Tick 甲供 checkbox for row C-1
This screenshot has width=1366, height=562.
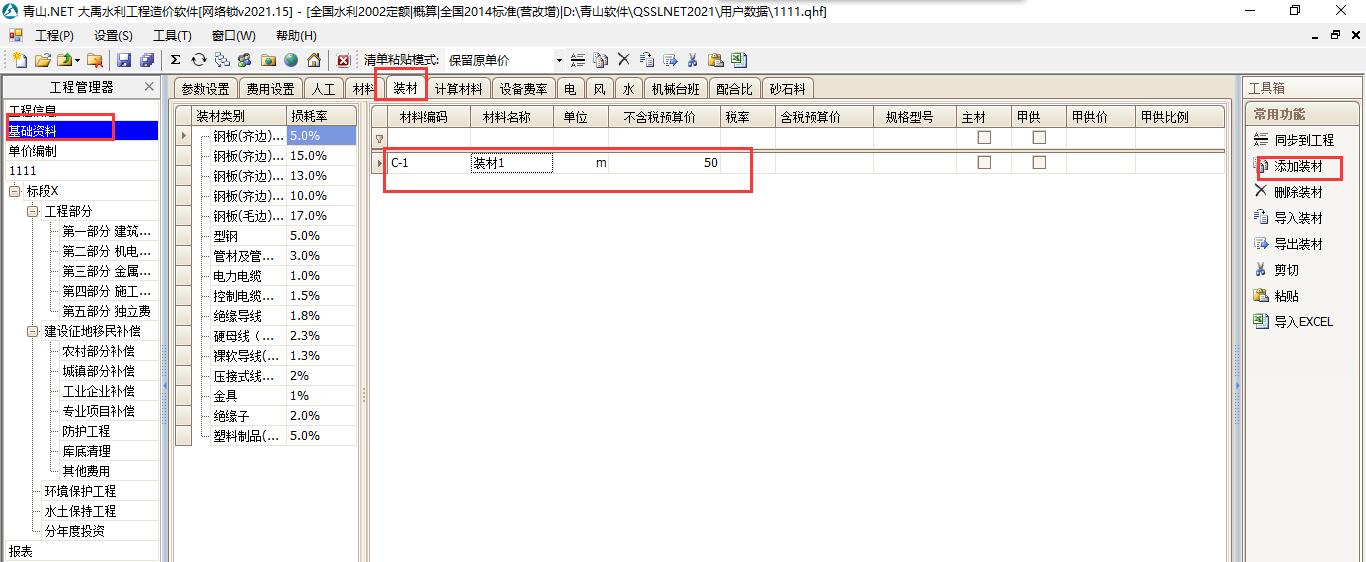pyautogui.click(x=1039, y=162)
